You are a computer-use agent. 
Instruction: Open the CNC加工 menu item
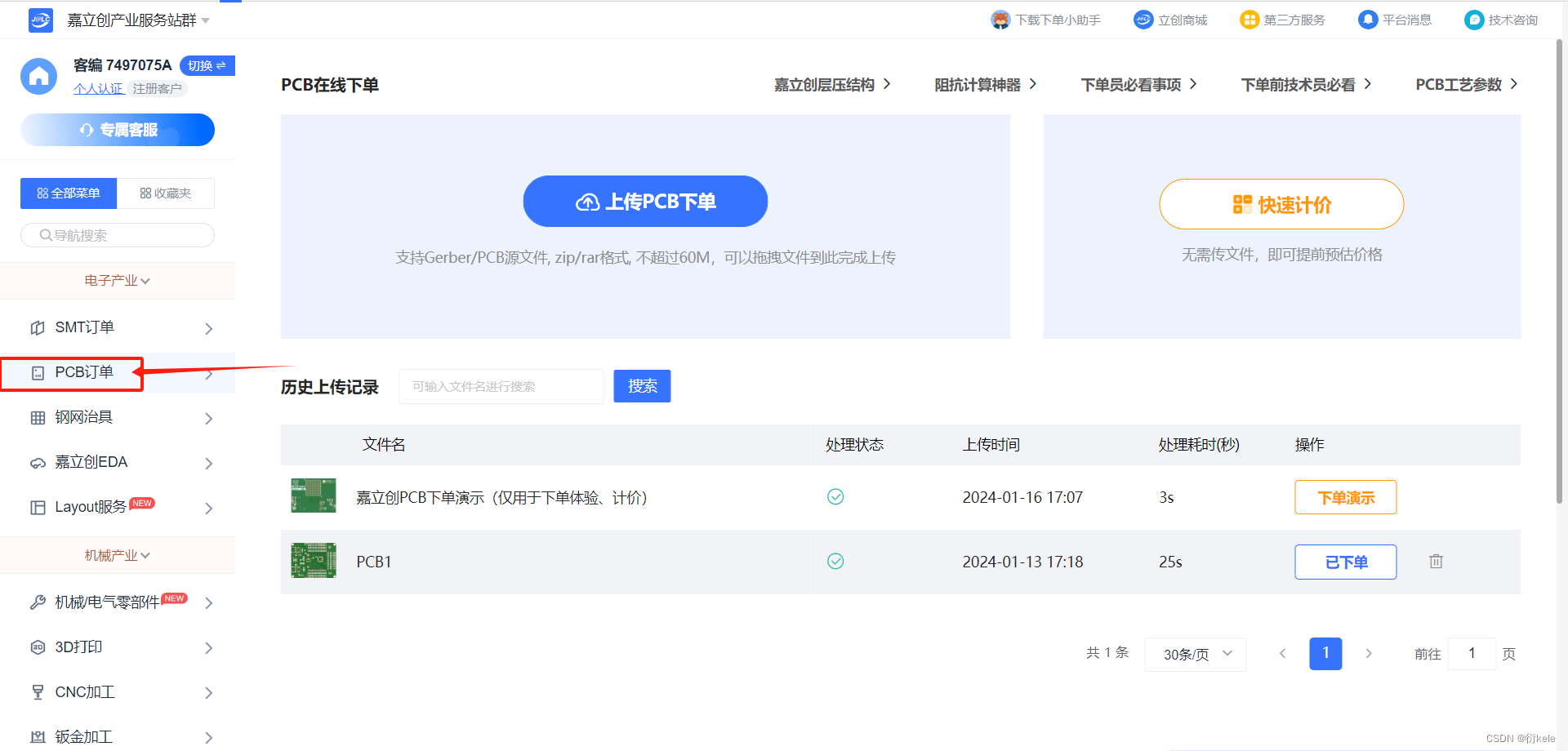[118, 692]
